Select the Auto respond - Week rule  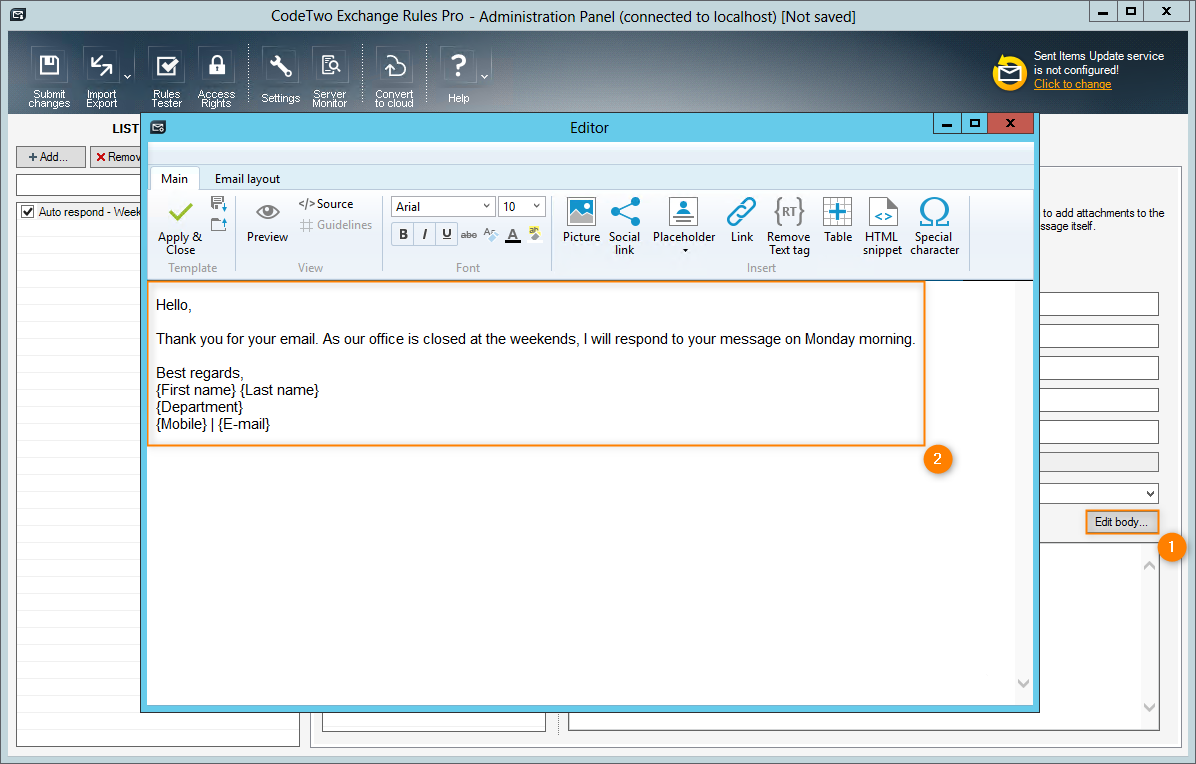point(89,212)
